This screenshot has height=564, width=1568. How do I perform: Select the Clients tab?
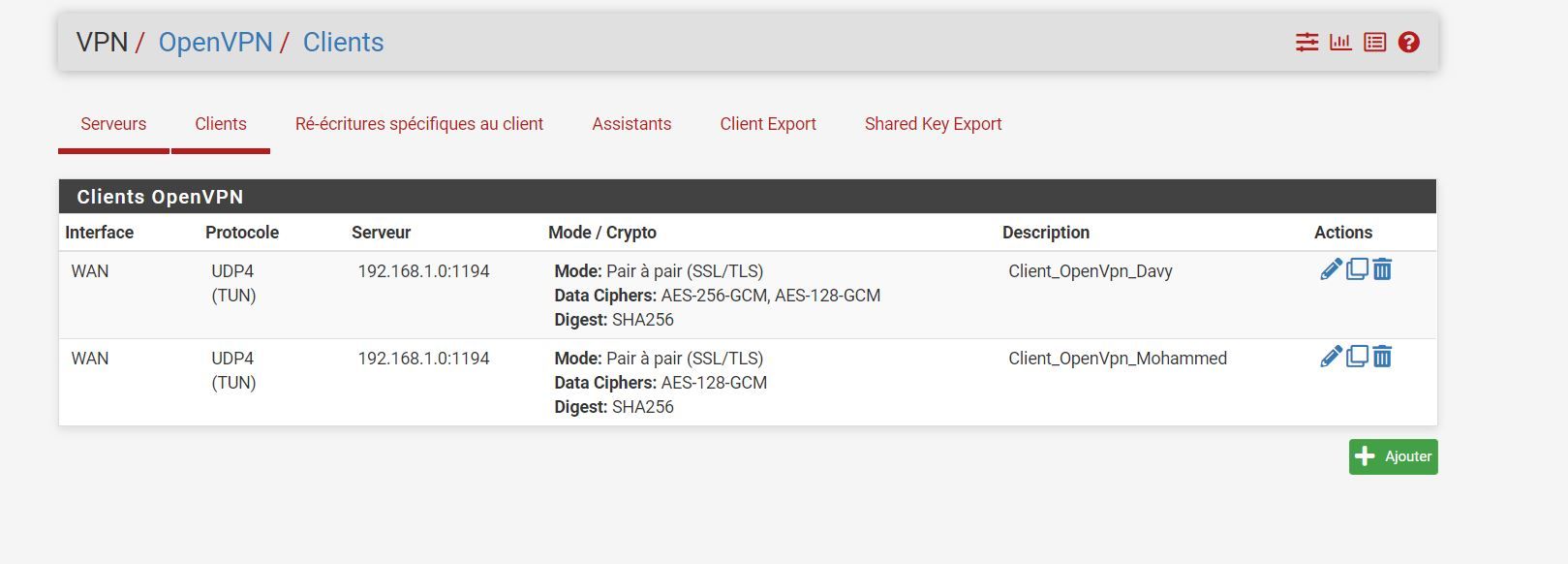221,124
